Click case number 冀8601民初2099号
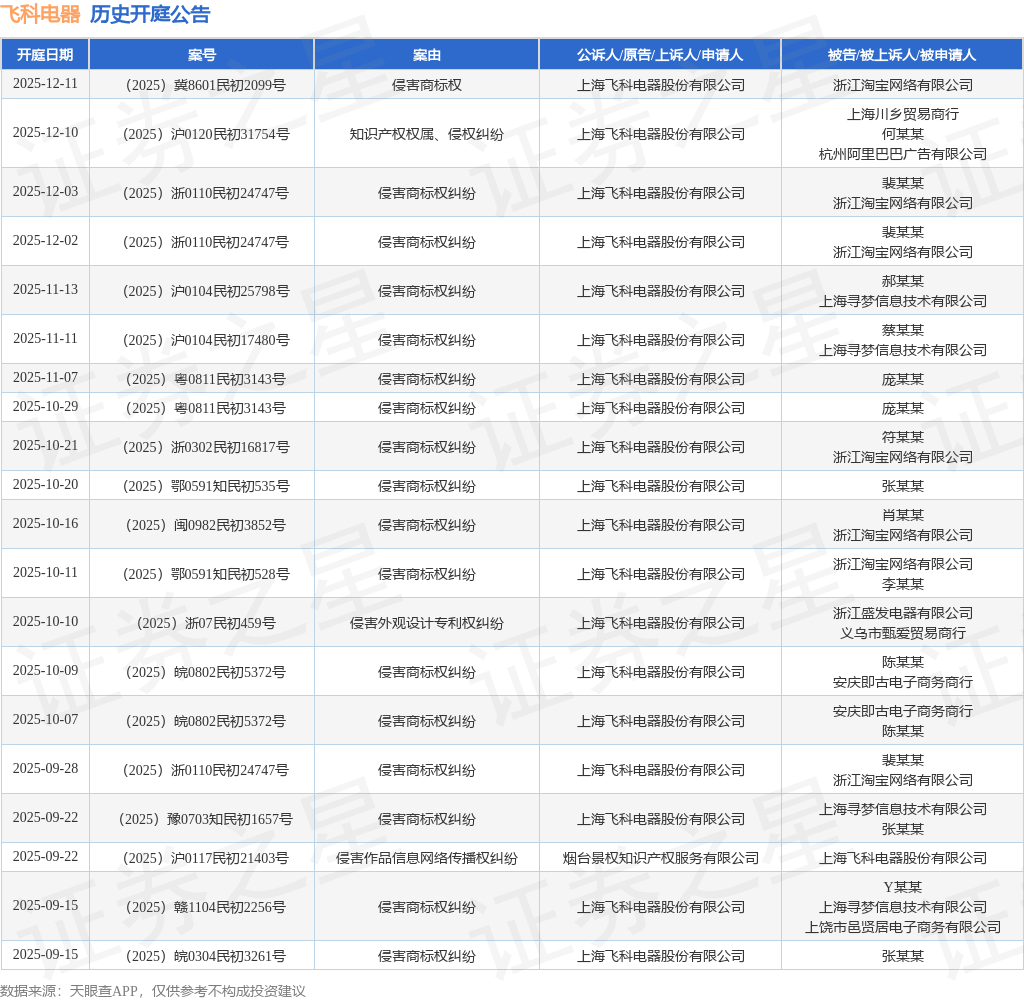This screenshot has height=1000, width=1024. click(x=206, y=85)
